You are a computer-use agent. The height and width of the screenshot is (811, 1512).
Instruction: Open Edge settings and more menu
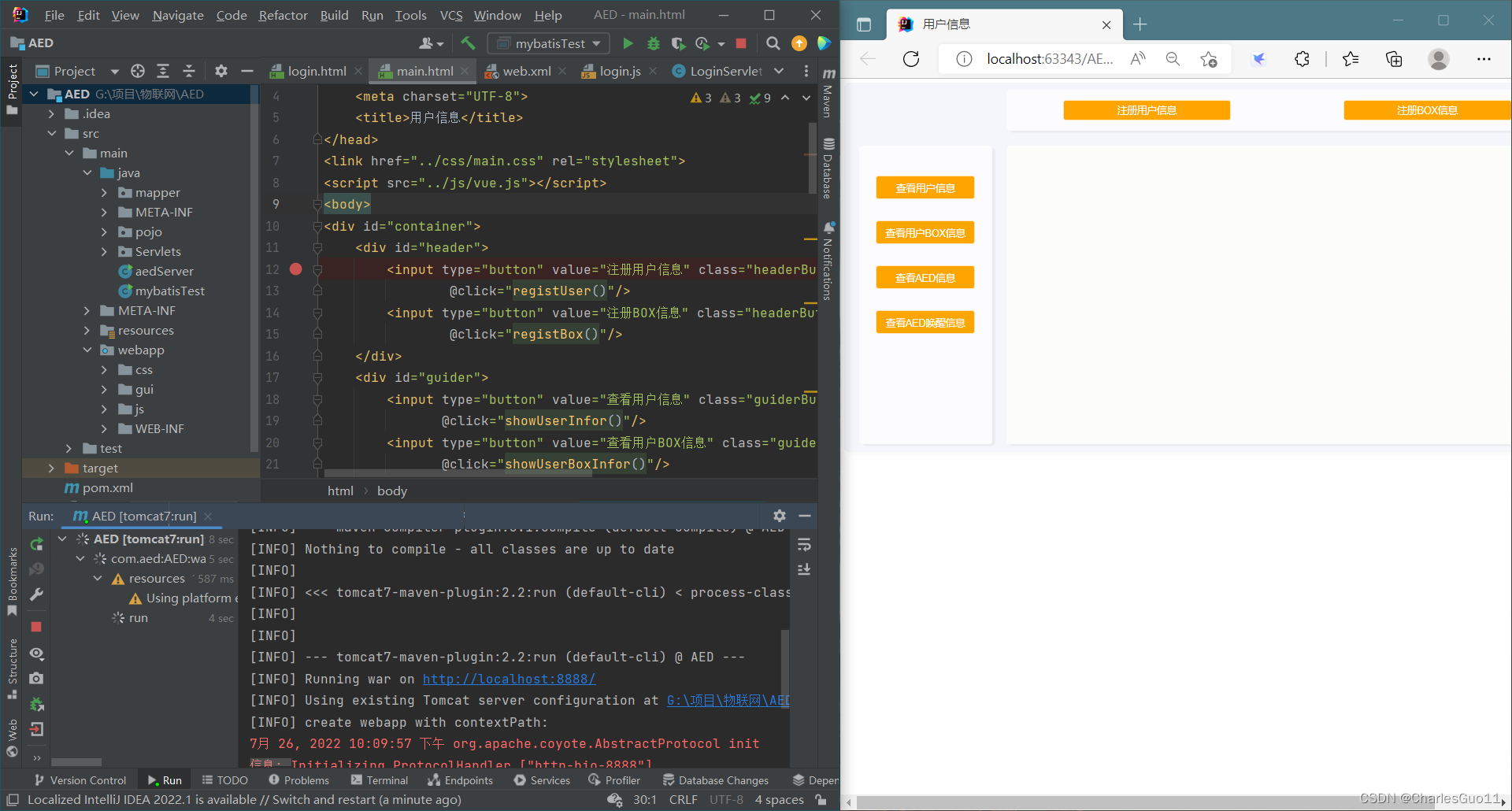point(1484,59)
